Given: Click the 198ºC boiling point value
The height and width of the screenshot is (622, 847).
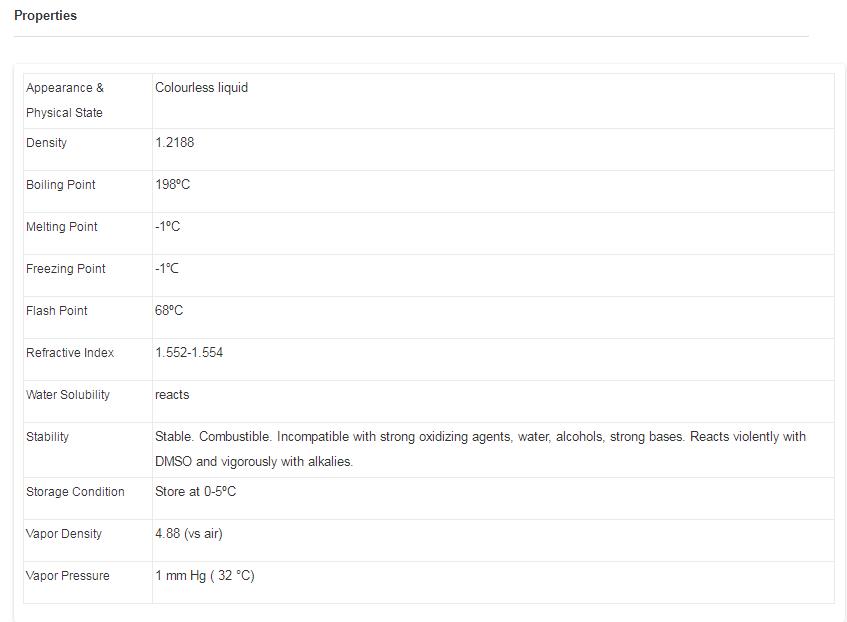Looking at the screenshot, I should point(172,185).
